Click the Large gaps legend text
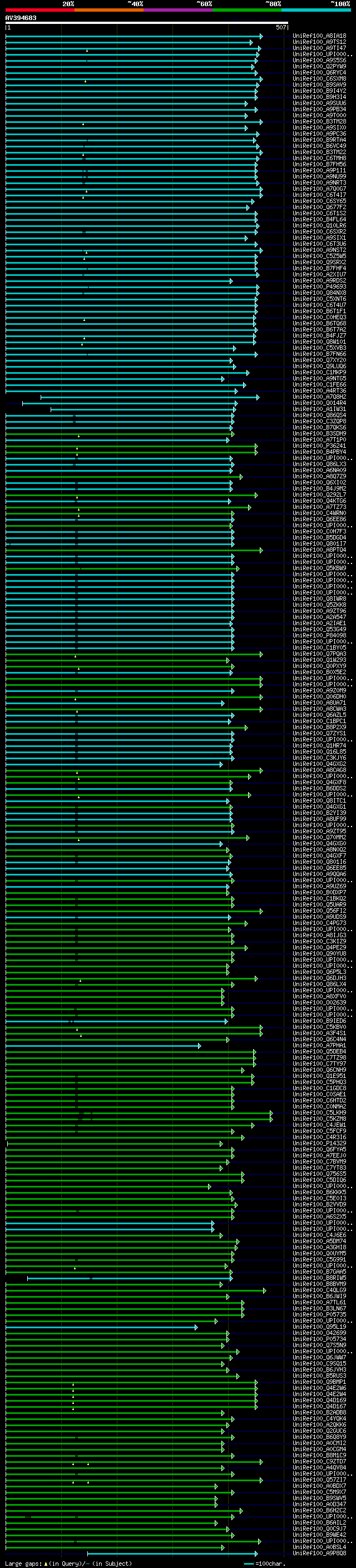This screenshot has width=356, height=1568. 68,1564
